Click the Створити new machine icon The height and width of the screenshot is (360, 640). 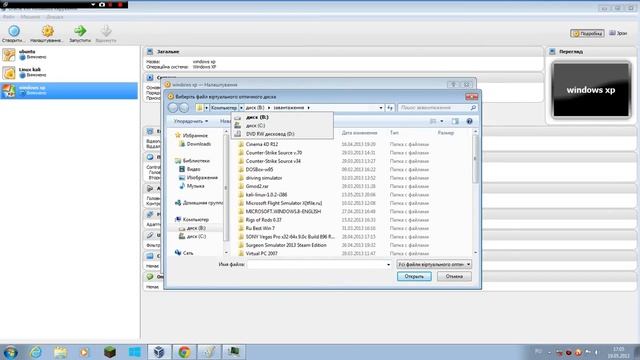pos(14,31)
